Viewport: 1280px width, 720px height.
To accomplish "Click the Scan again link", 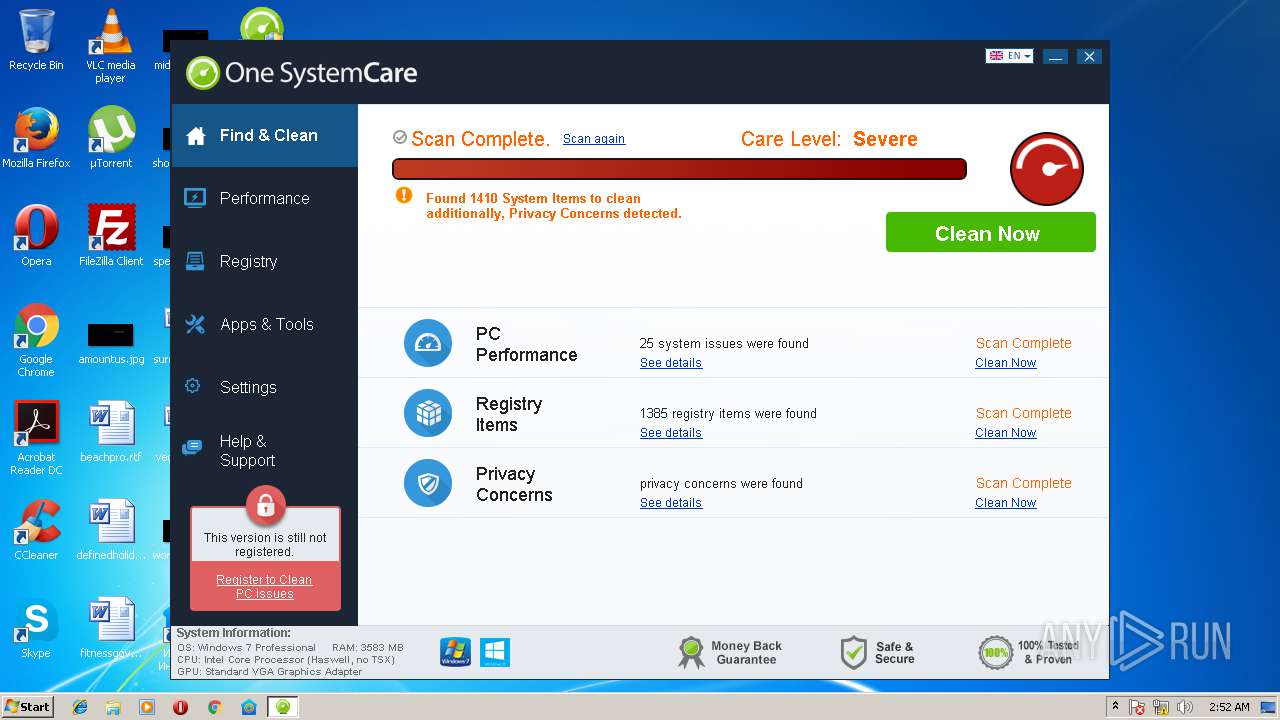I will (x=594, y=139).
